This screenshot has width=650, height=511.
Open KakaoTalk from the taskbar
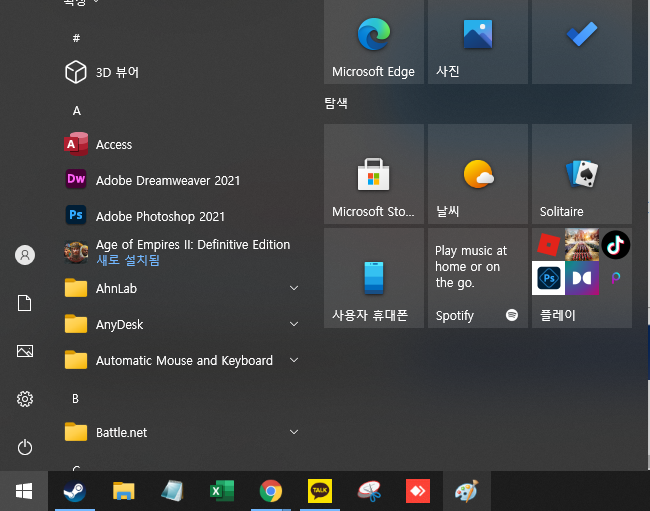pyautogui.click(x=320, y=491)
